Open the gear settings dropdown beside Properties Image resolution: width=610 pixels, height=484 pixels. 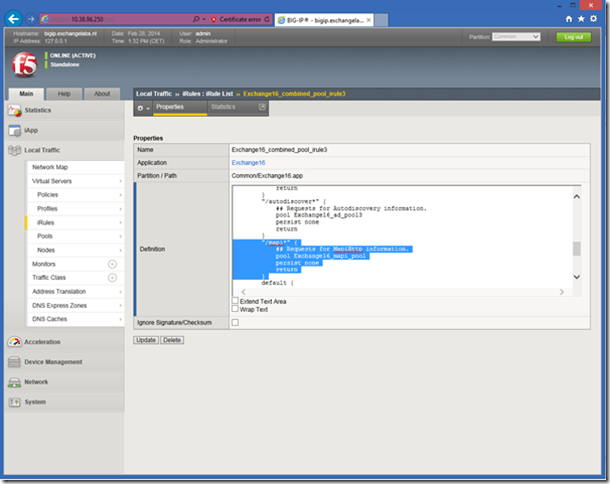[x=143, y=107]
